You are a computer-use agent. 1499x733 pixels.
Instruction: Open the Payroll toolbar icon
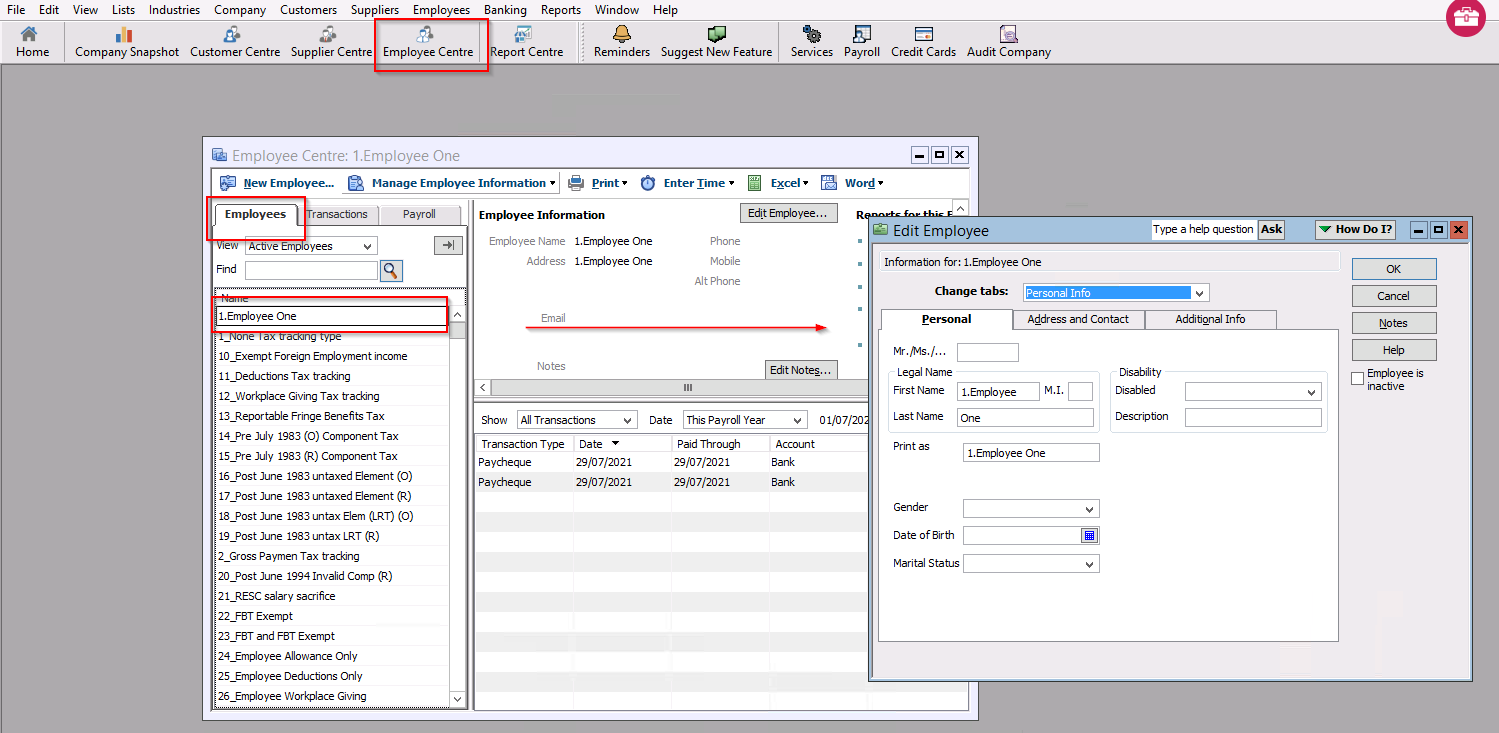click(861, 42)
